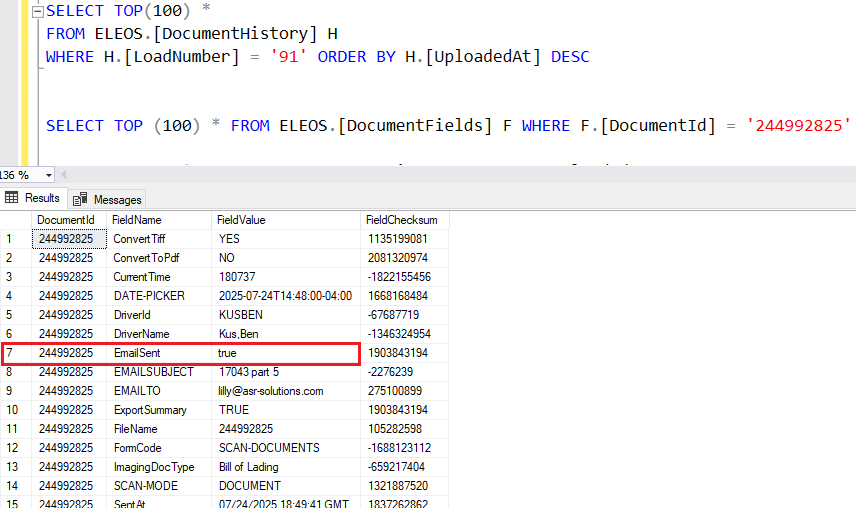The image size is (856, 508).
Task: Click checksum -659217404 cell
Action: coord(405,467)
